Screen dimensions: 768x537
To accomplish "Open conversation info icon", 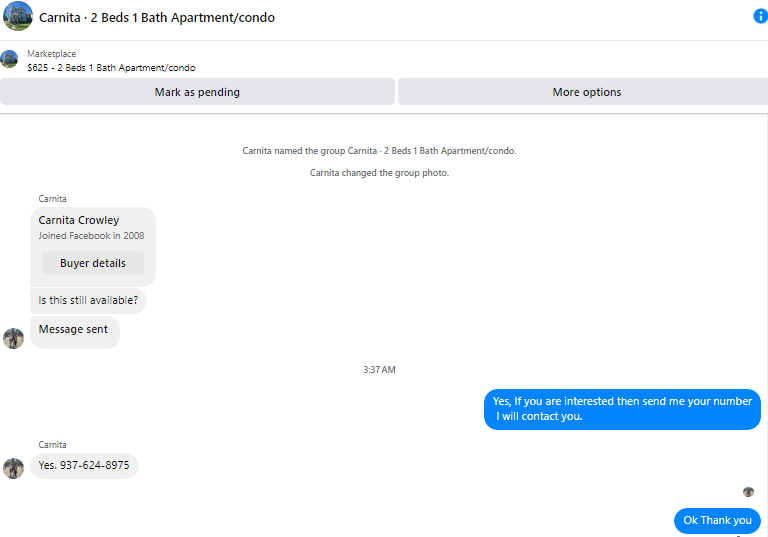I will coord(760,16).
